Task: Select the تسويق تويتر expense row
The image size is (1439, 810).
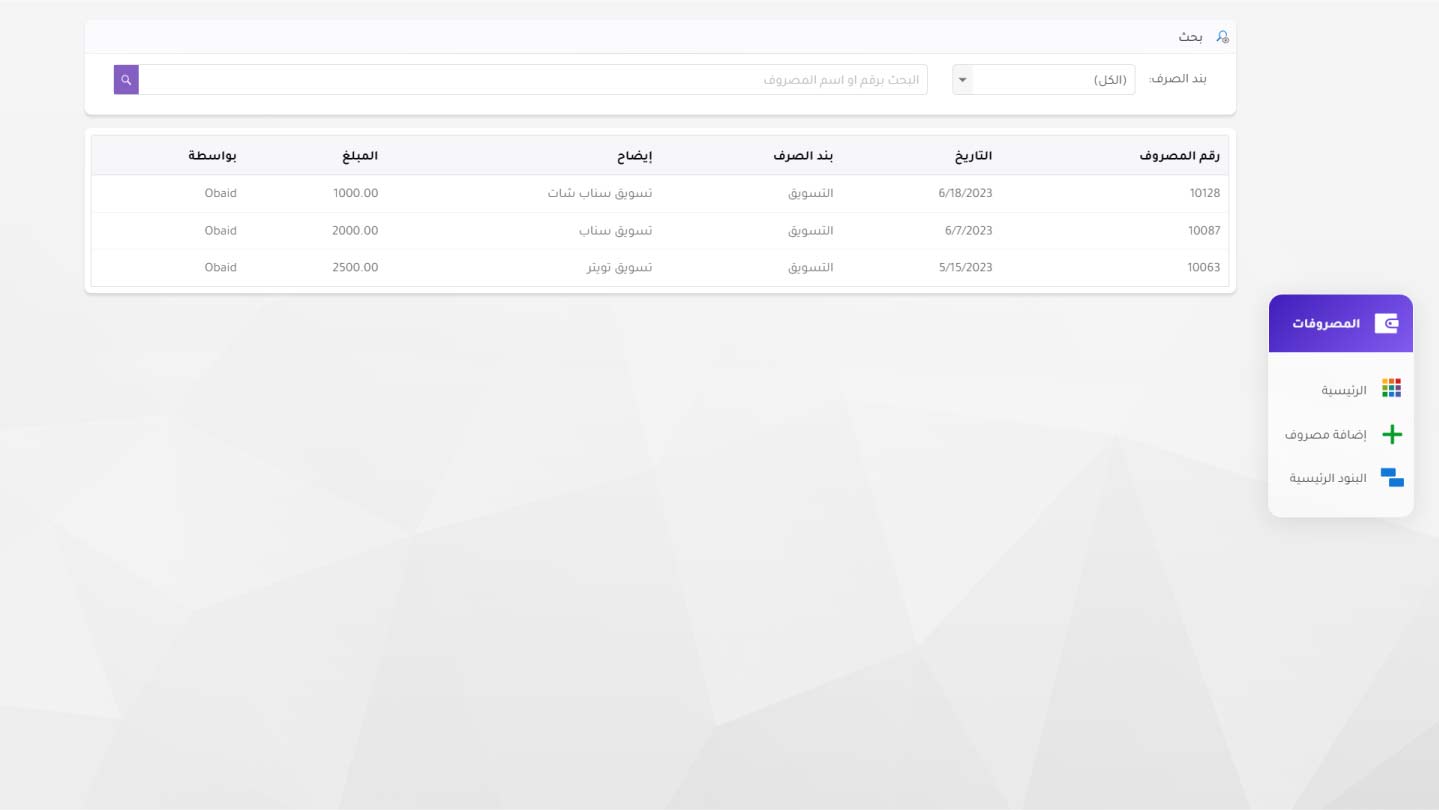Action: point(619,268)
